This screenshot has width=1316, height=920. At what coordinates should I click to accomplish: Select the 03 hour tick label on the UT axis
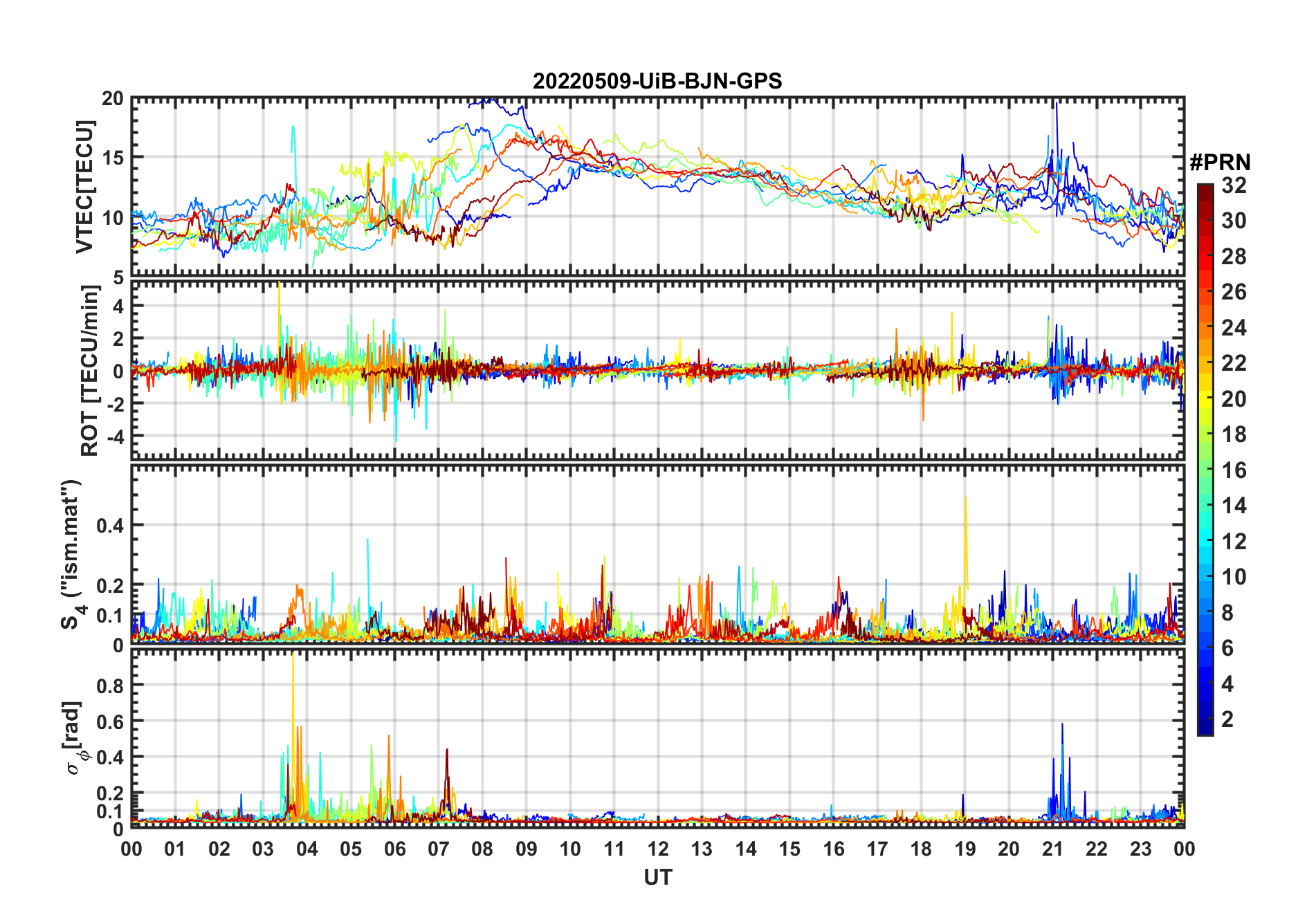263,849
